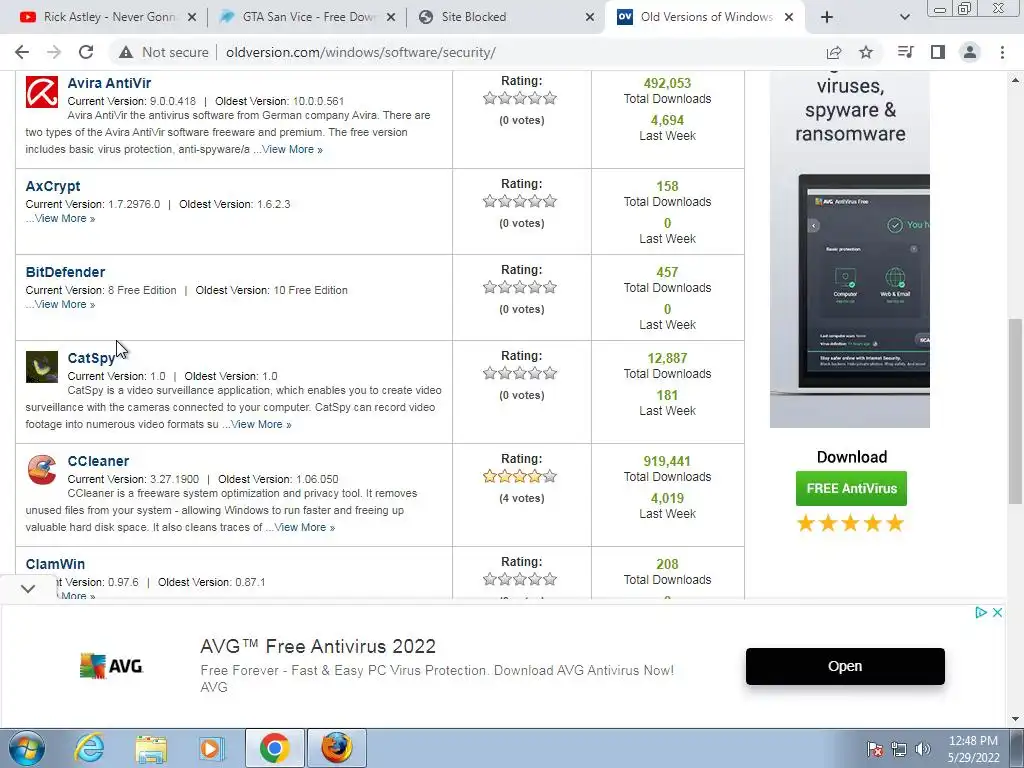Screen dimensions: 1024x768
Task: Open Windows Media Player from the taskbar
Action: 211,748
